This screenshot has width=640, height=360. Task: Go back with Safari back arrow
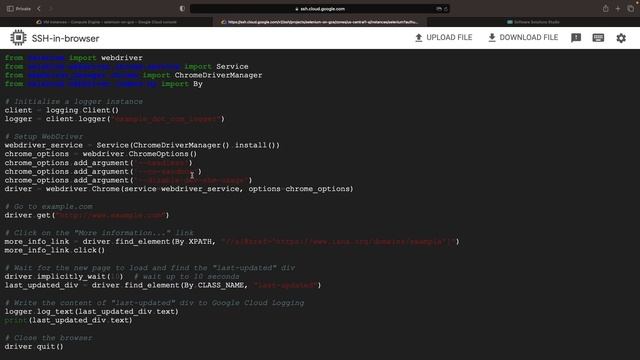point(39,9)
